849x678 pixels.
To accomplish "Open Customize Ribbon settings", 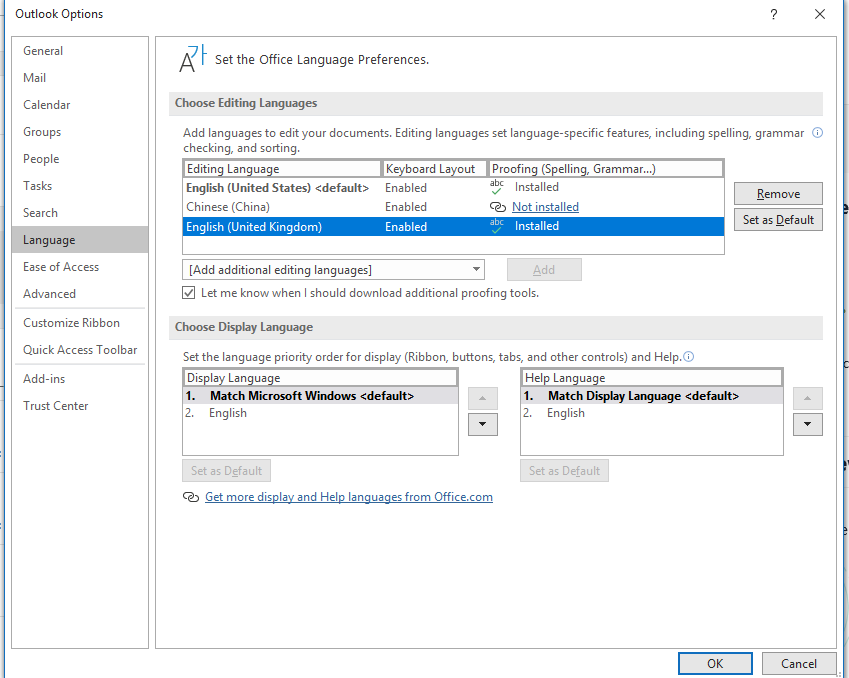I will click(x=80, y=323).
